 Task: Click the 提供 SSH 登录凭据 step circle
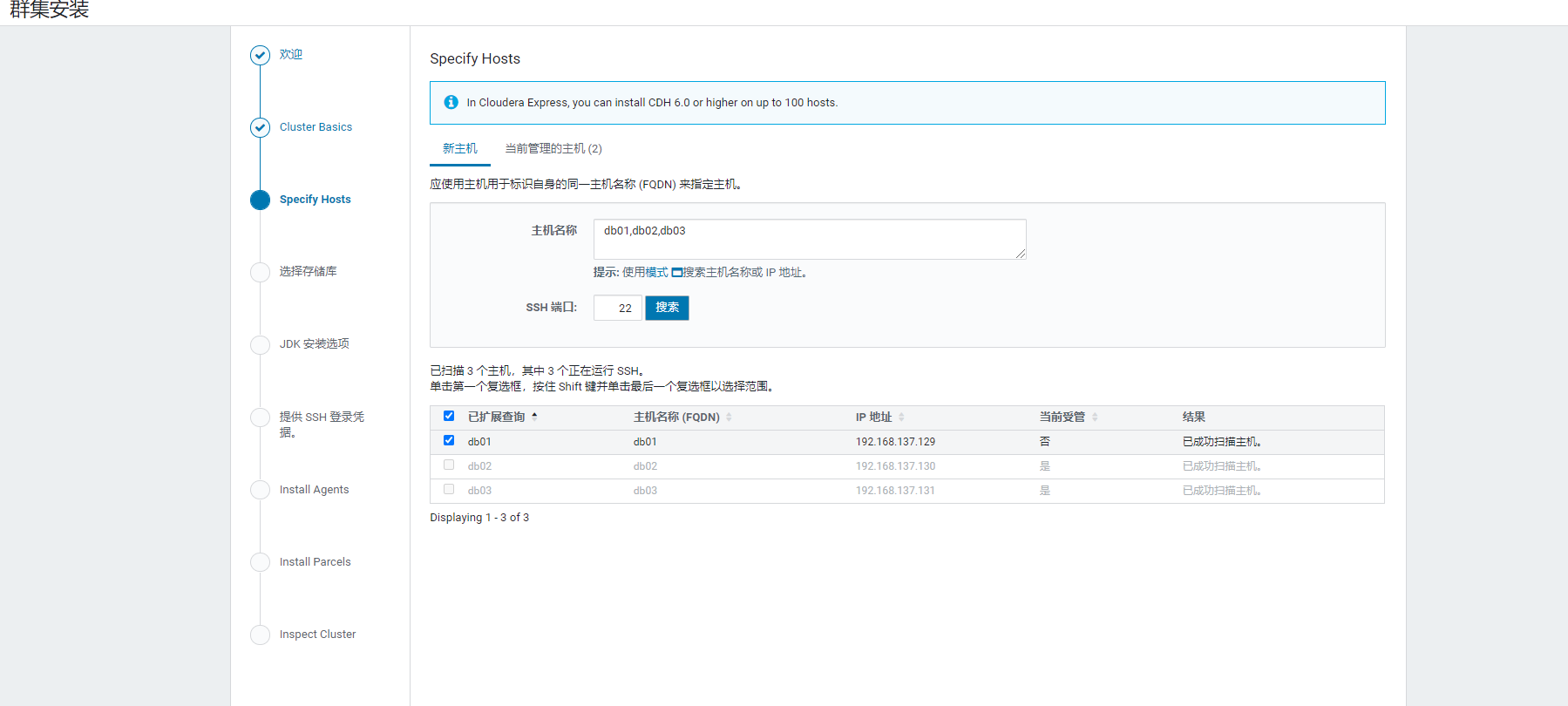point(260,417)
